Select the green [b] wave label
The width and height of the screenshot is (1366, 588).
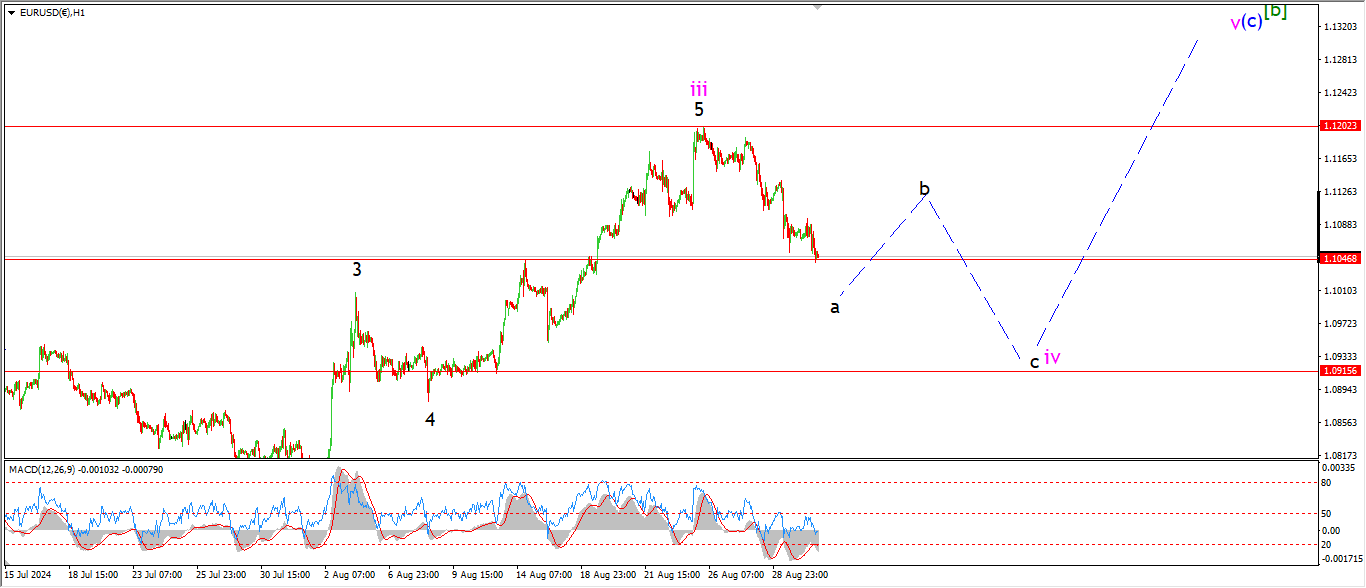(1275, 12)
